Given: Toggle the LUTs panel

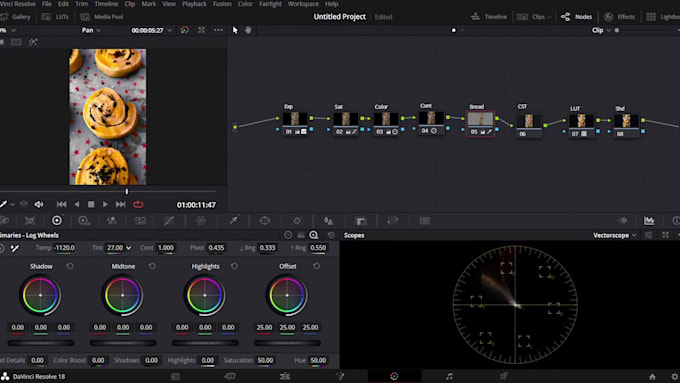Looking at the screenshot, I should click(55, 17).
